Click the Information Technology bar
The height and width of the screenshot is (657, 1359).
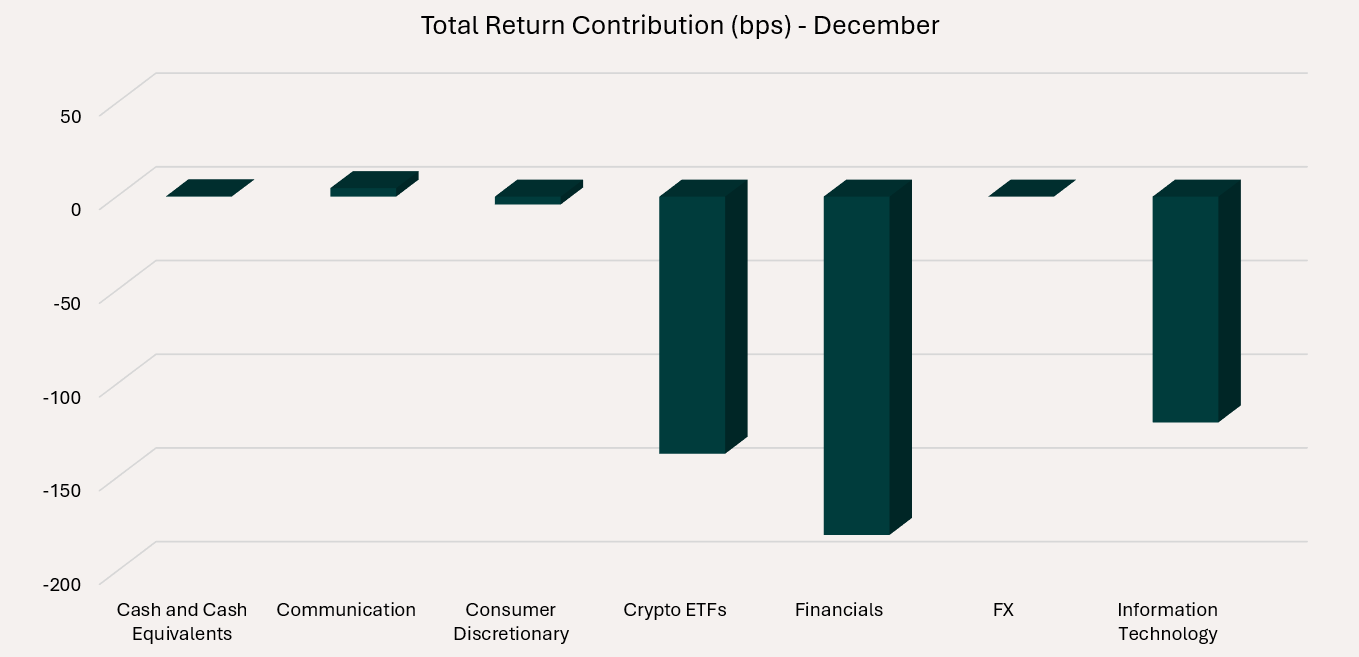(1186, 308)
